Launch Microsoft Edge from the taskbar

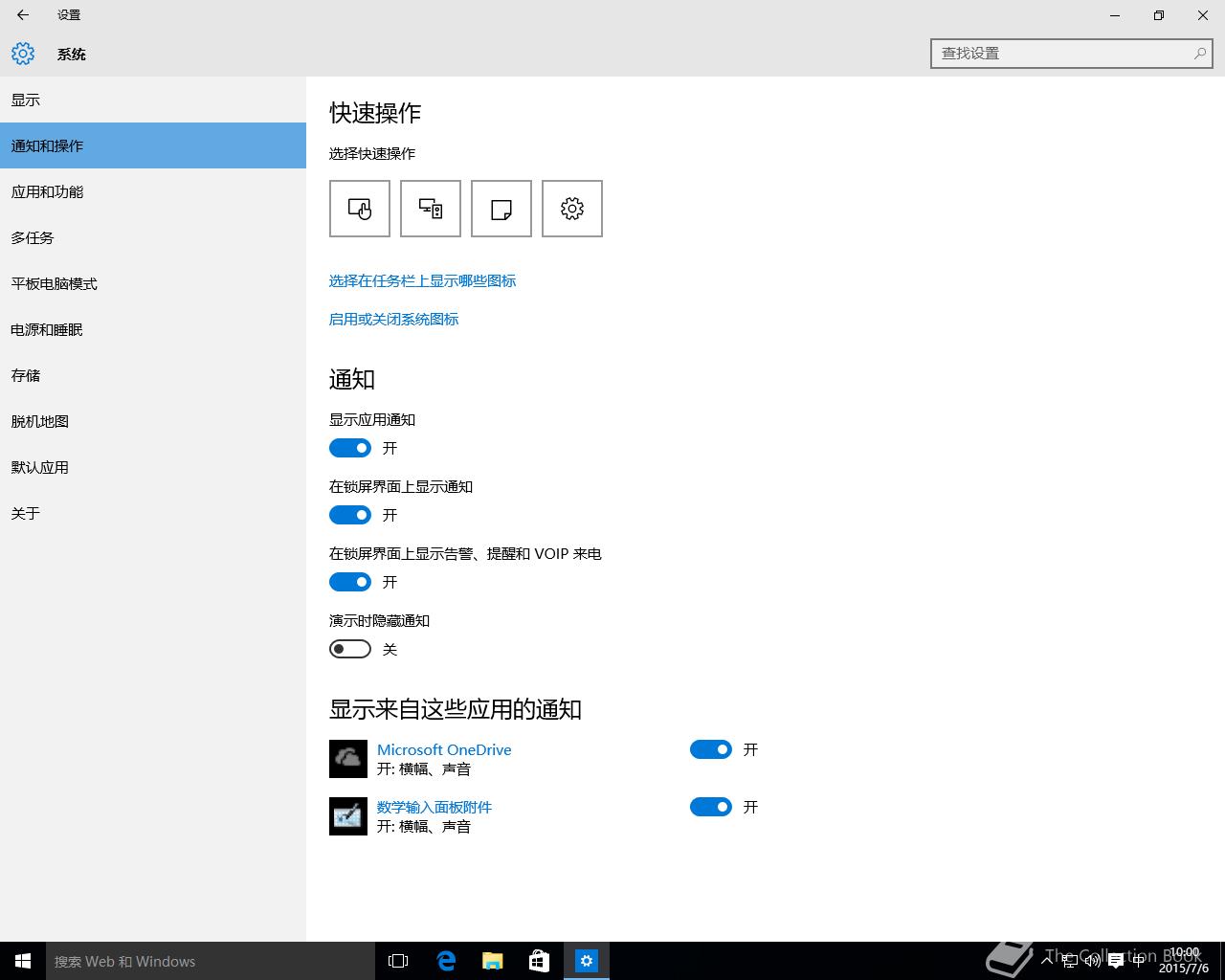point(446,961)
